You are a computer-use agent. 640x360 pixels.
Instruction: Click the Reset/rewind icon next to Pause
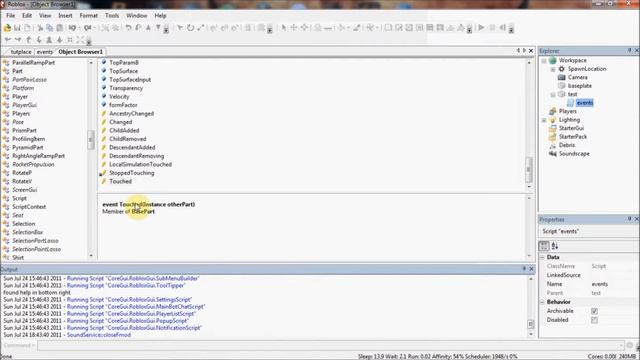coord(502,28)
